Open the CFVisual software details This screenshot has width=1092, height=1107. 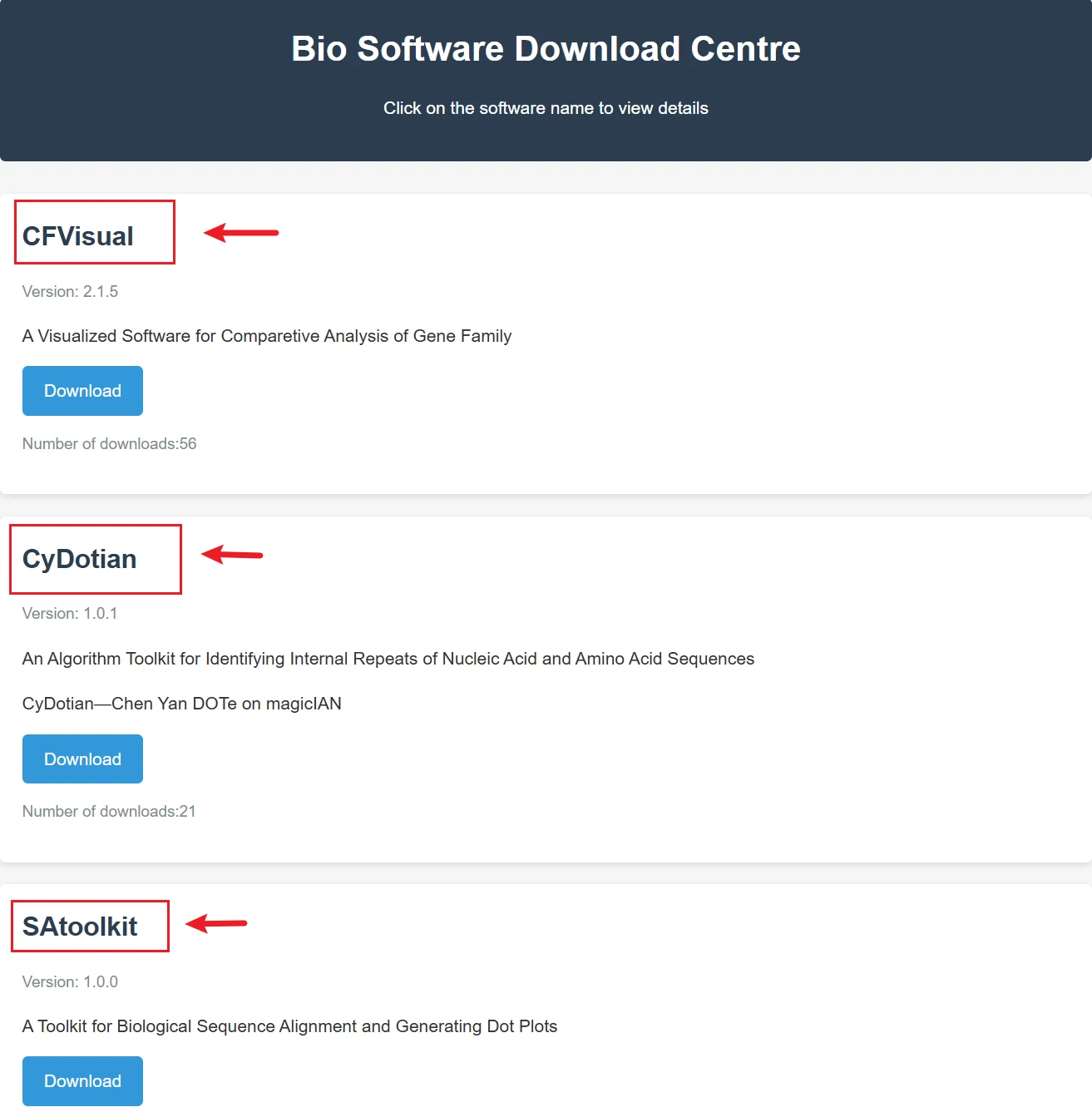77,235
